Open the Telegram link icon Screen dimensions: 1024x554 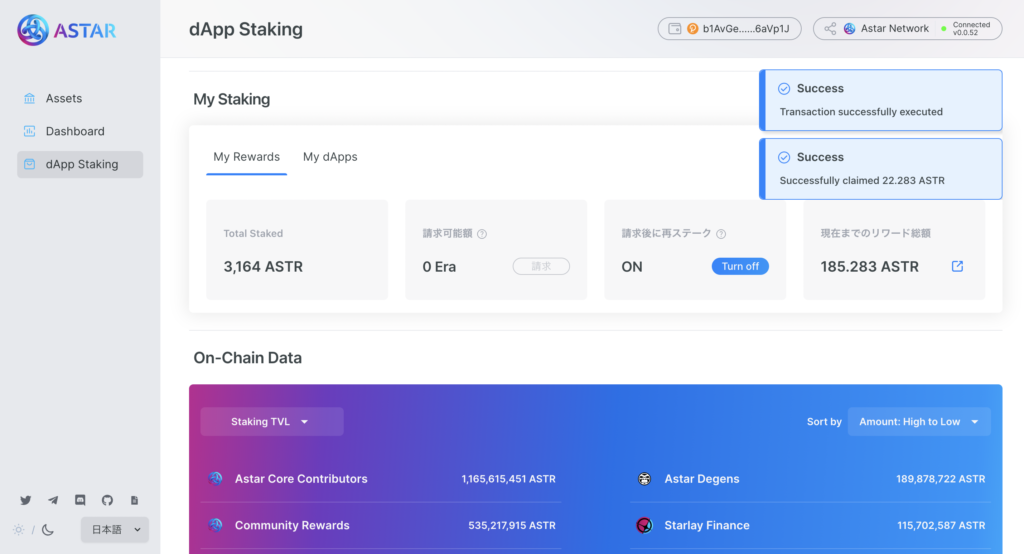click(x=53, y=500)
